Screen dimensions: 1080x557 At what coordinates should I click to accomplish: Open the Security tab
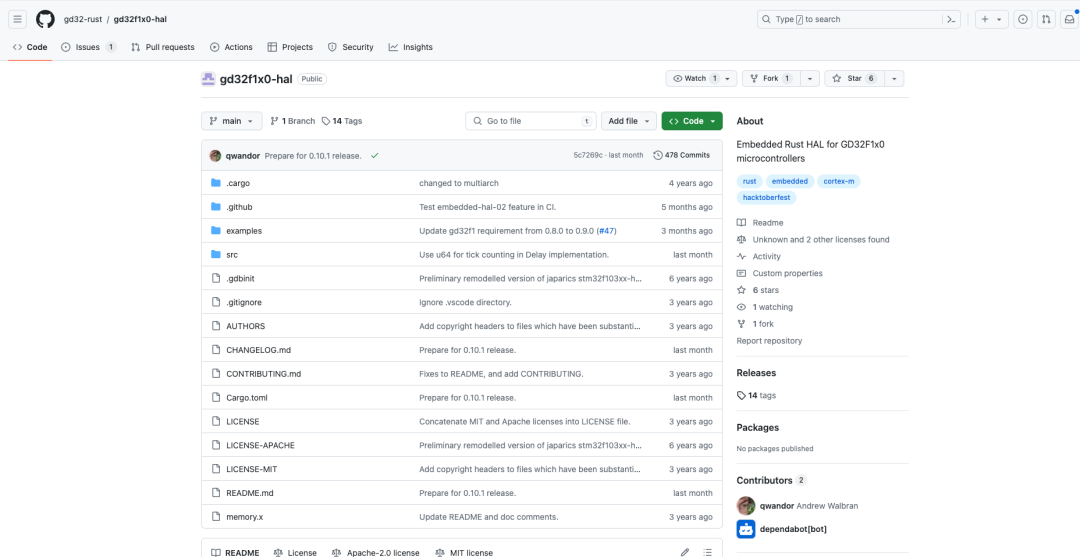point(351,47)
